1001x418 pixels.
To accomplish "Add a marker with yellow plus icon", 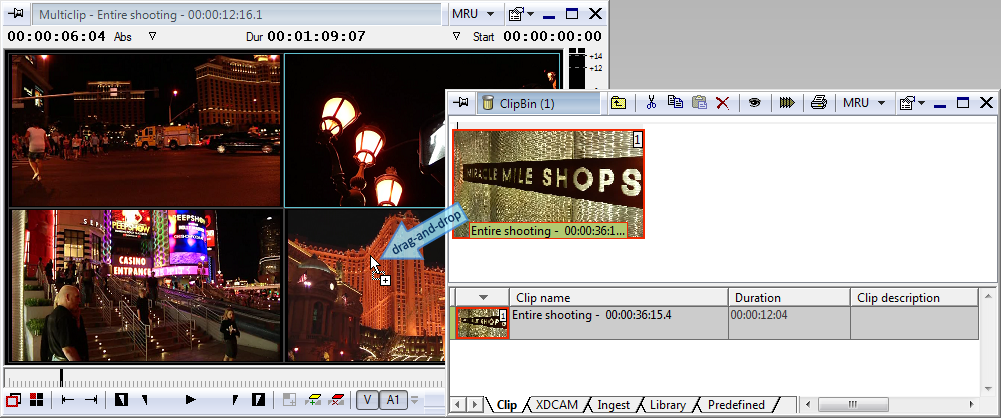I will [x=313, y=400].
